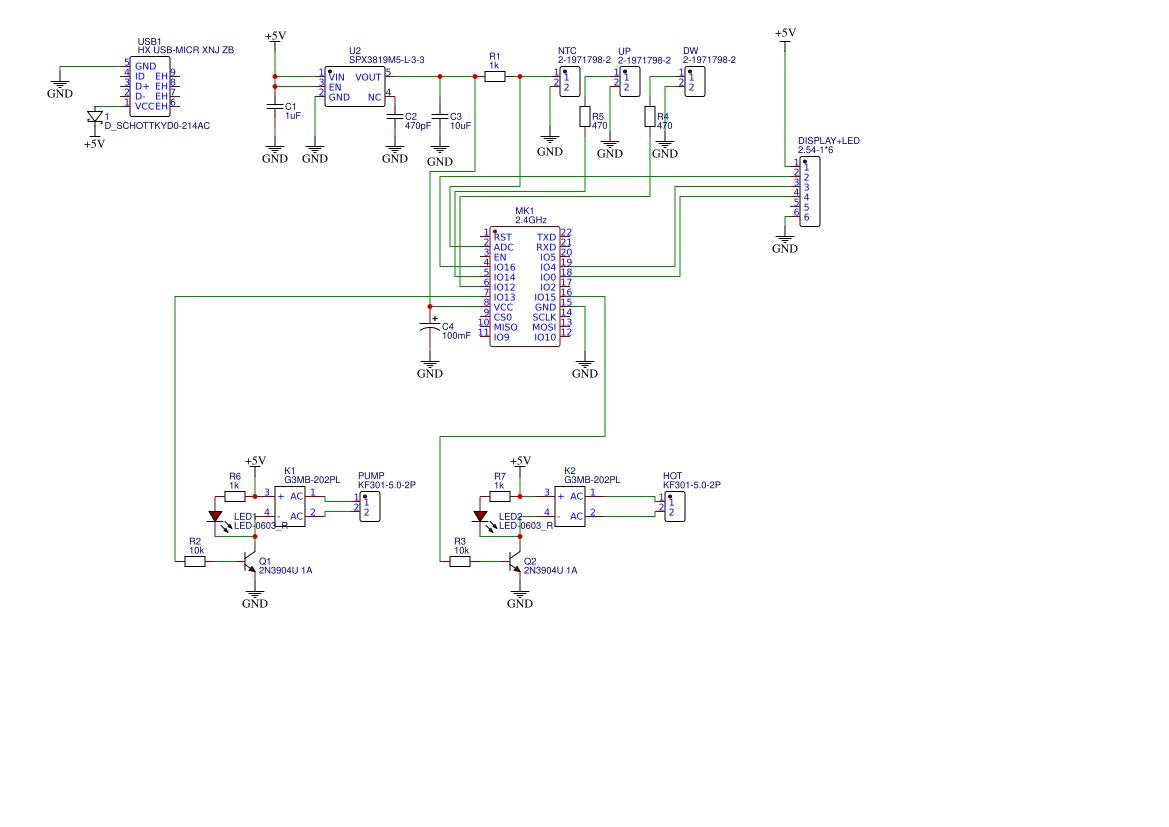Click the "HX USB-MICR XNJ ZB" label
This screenshot has width=1169, height=827.
(186, 50)
